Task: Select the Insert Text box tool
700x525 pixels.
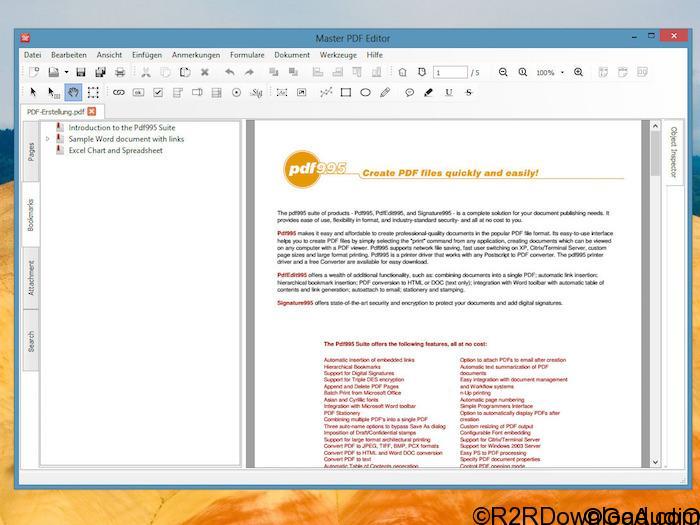Action: [x=282, y=92]
